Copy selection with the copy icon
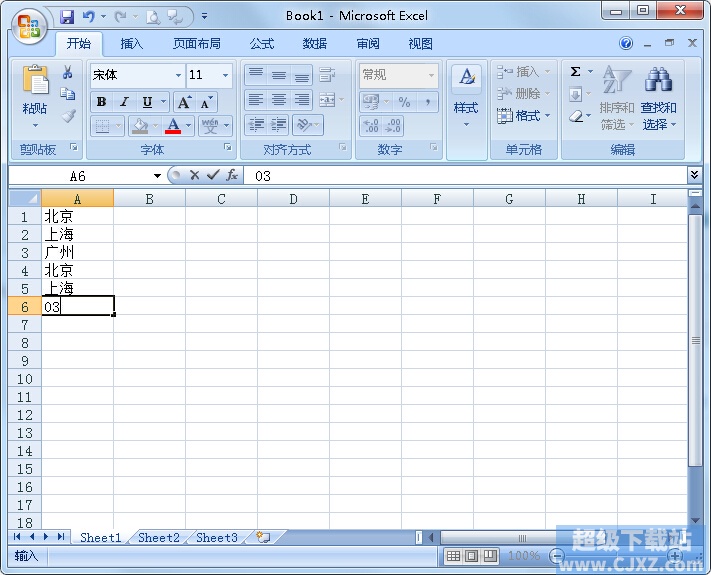This screenshot has width=711, height=575. tap(68, 93)
